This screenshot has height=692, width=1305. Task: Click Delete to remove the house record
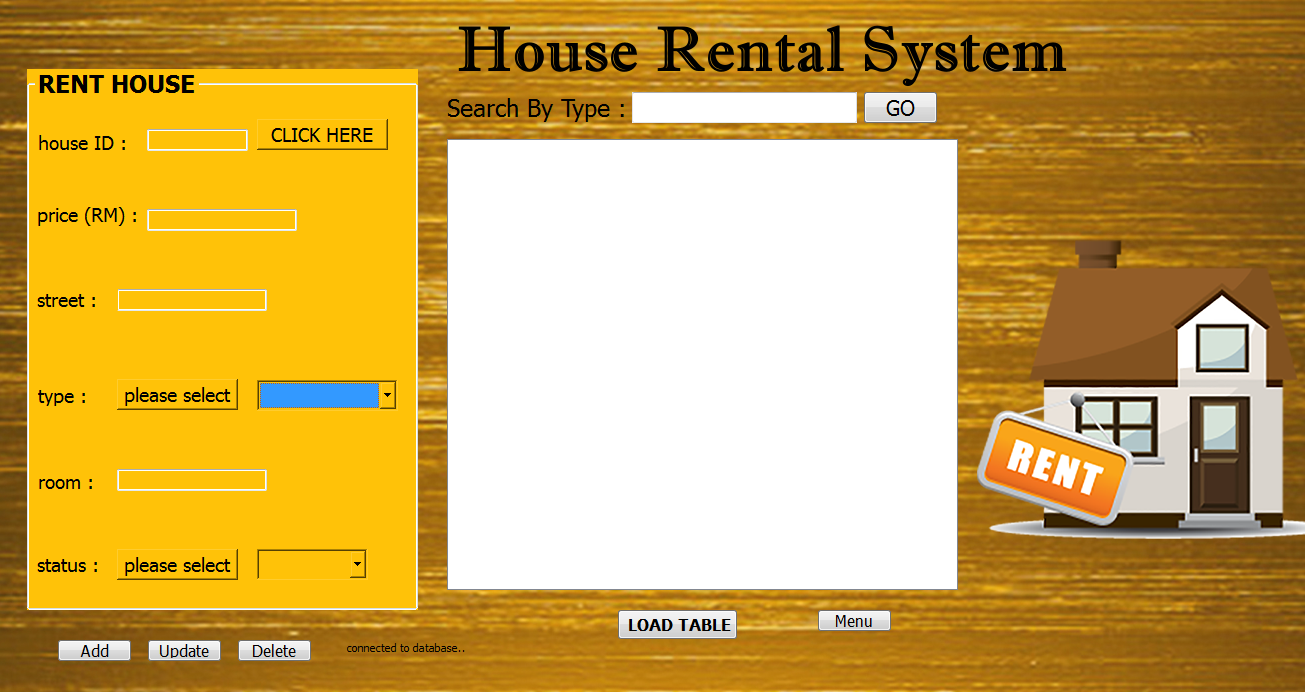tap(274, 650)
